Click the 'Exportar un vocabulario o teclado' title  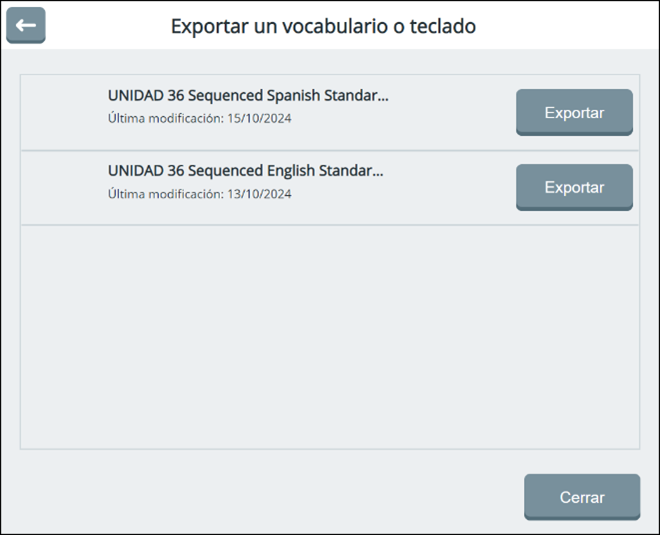pyautogui.click(x=323, y=26)
